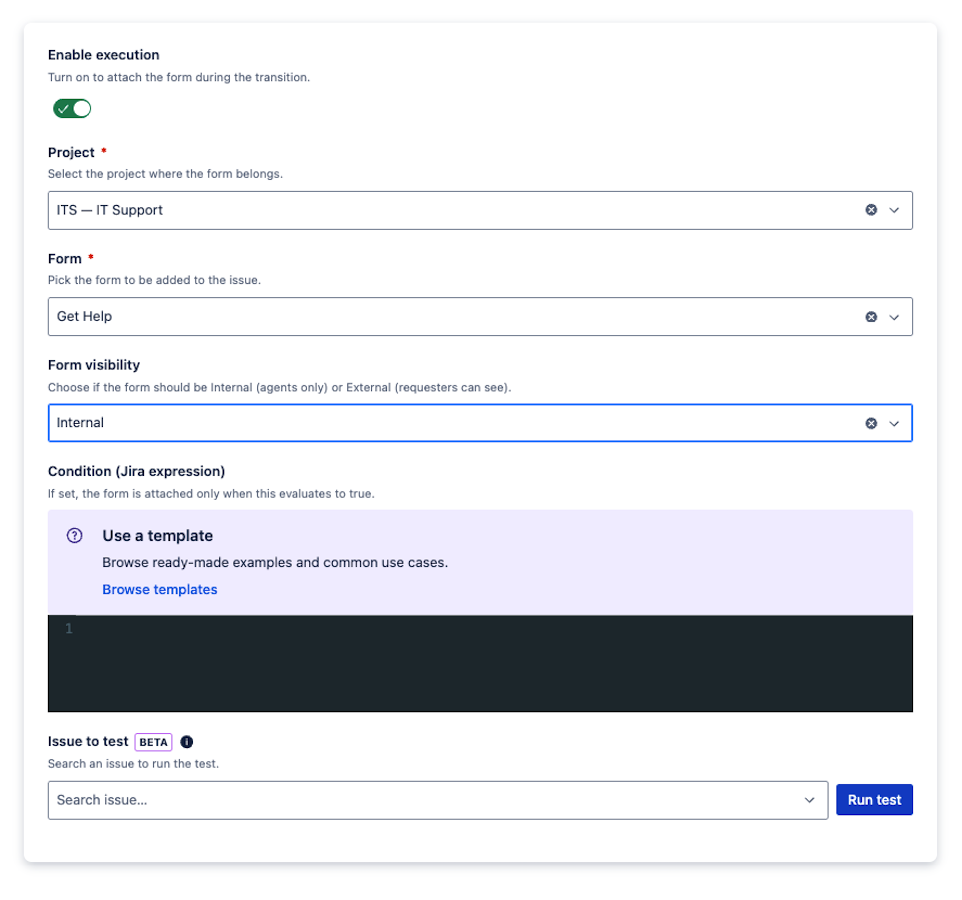Expand the Search issue dropdown arrow
Image resolution: width=962 pixels, height=900 pixels.
pos(810,800)
